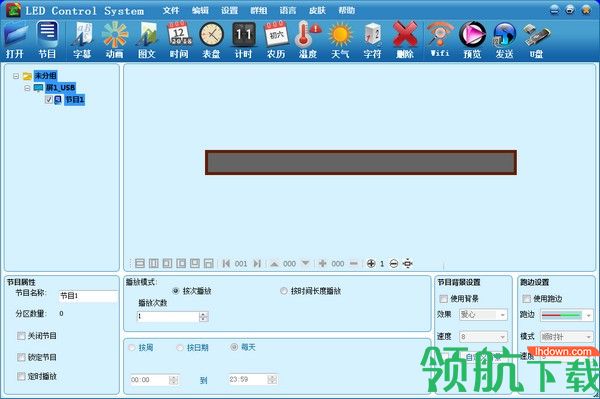This screenshot has width=600, height=399.
Task: Add a new 节目 program
Action: tap(47, 41)
